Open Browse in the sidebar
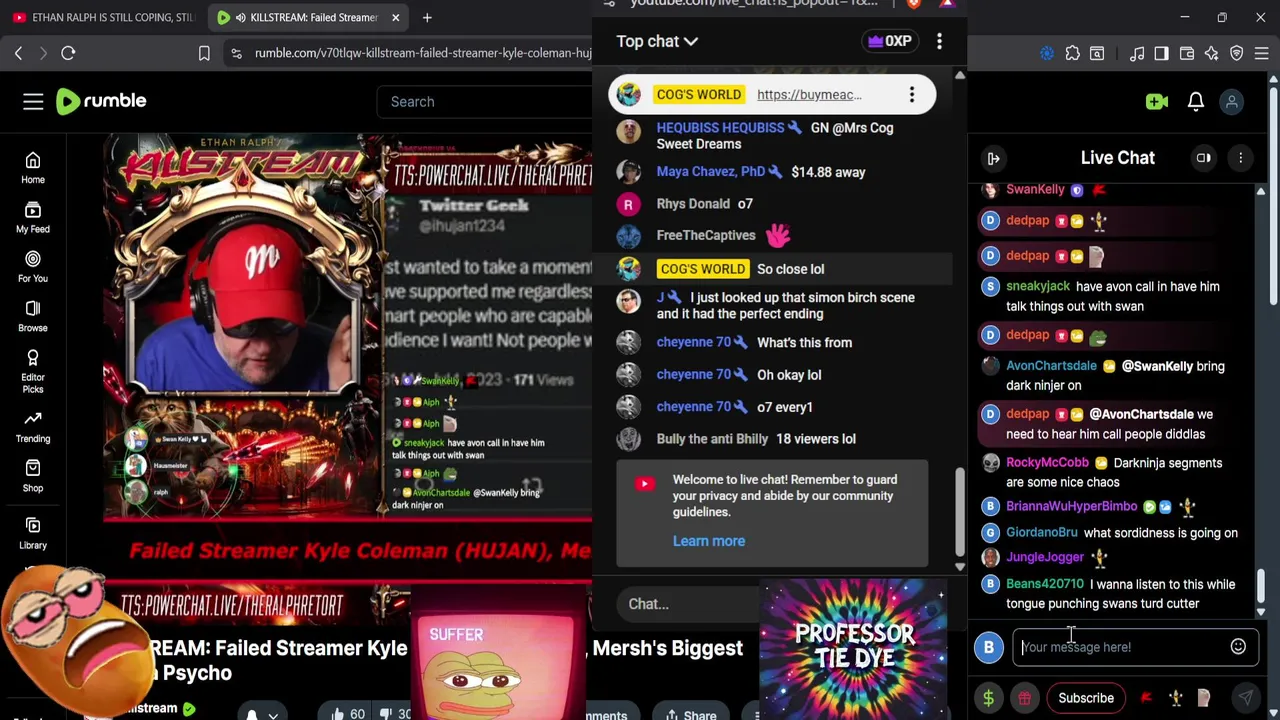 click(33, 316)
